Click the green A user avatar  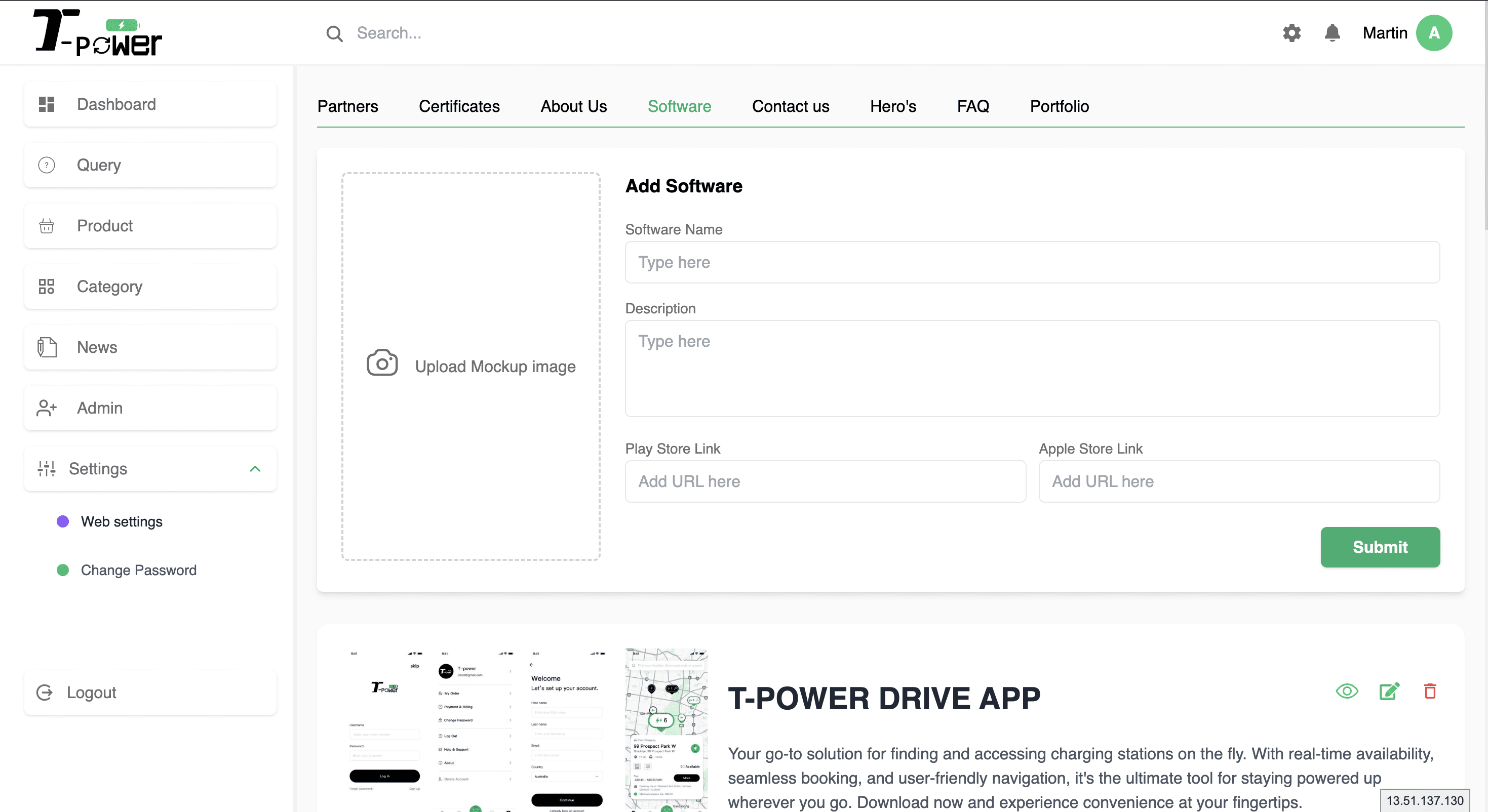click(1434, 33)
